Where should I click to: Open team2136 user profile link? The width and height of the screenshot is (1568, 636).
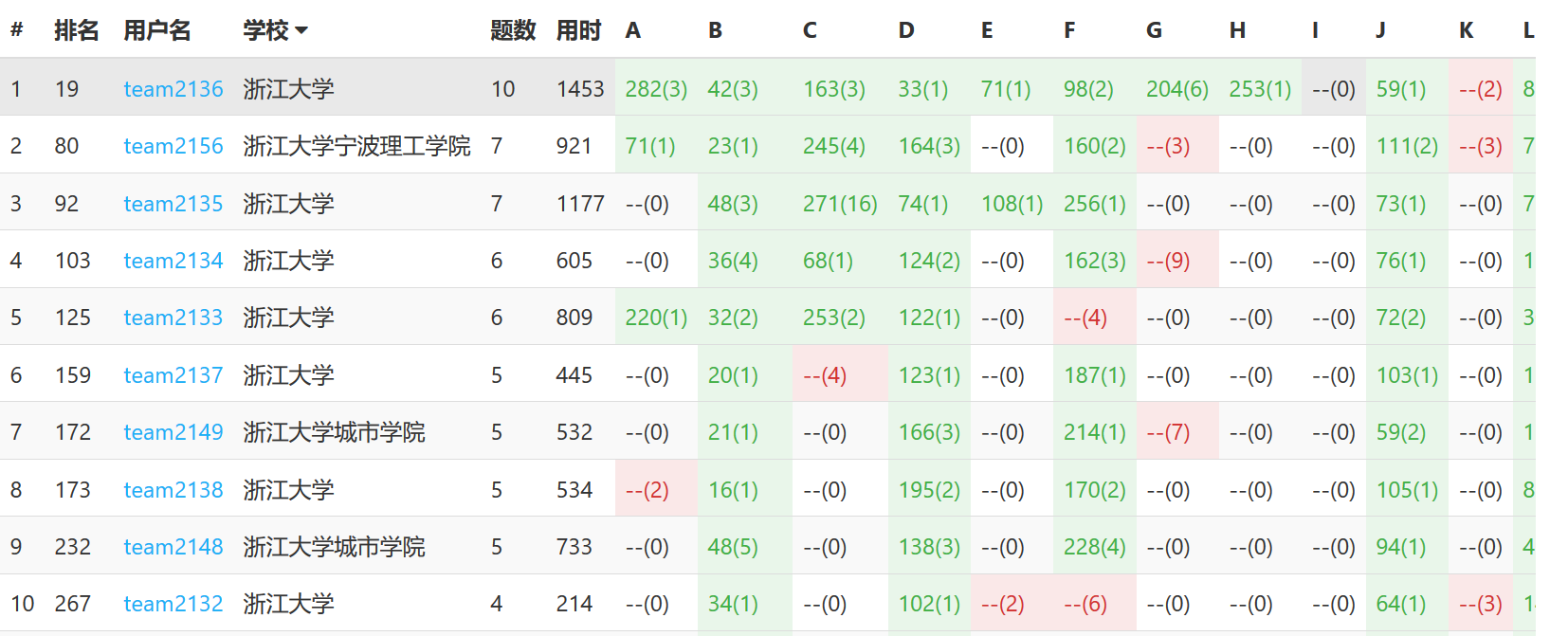[x=173, y=89]
